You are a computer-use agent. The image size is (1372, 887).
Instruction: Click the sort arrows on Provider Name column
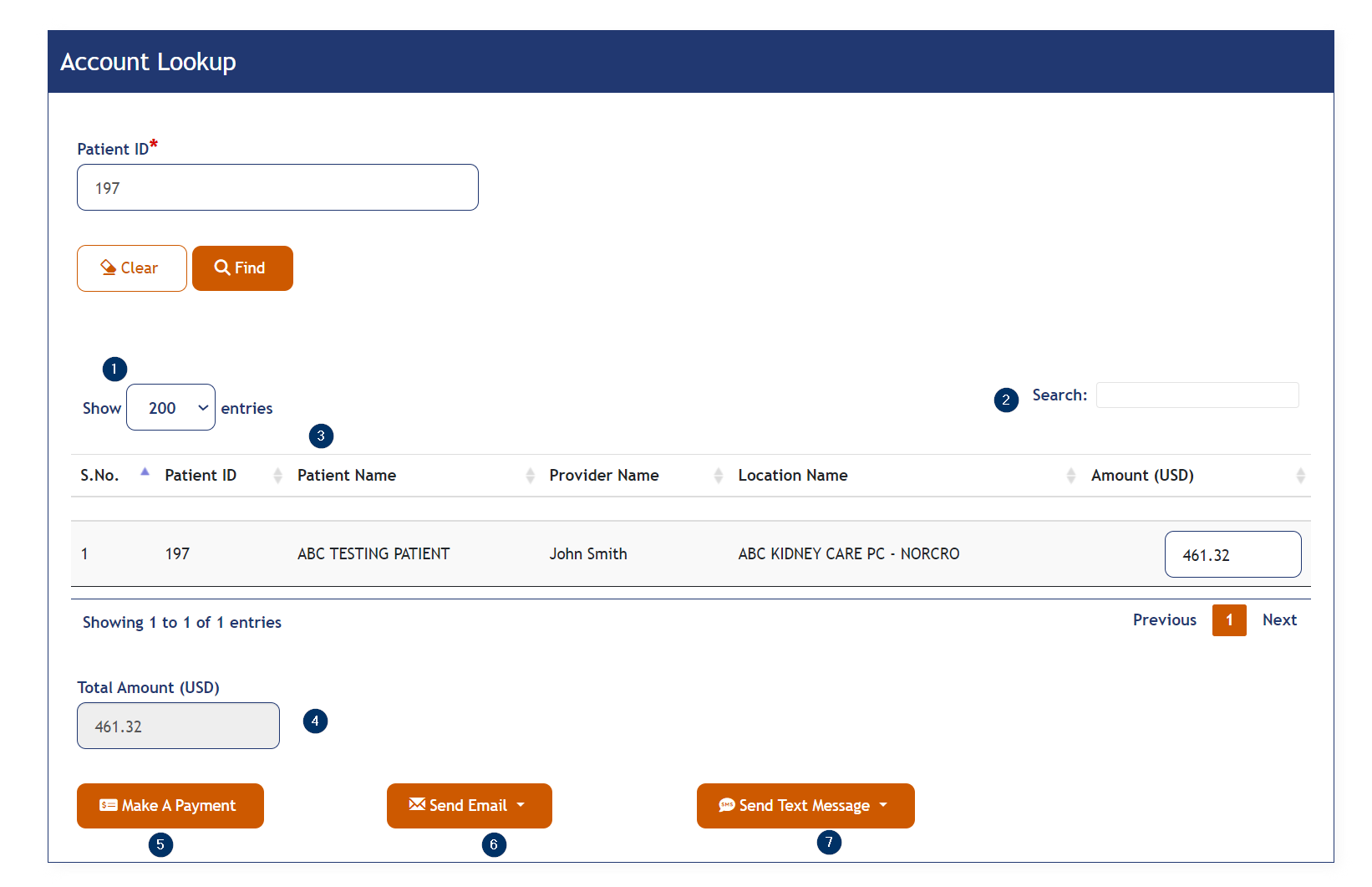[719, 475]
